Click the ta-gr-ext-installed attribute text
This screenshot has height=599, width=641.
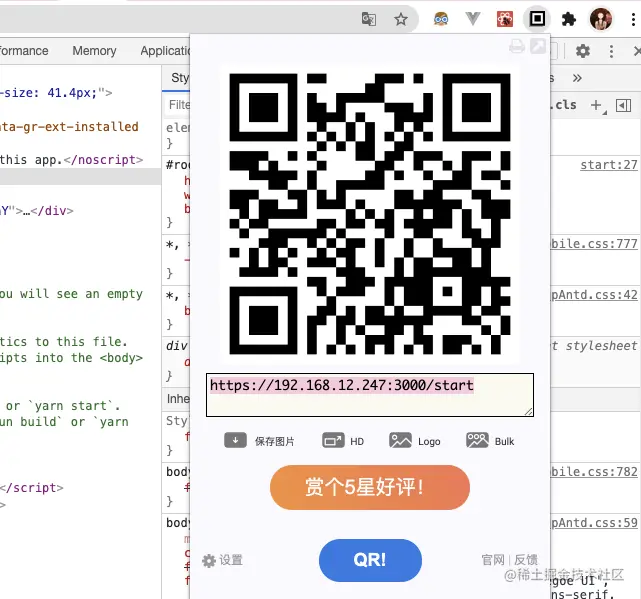point(69,126)
